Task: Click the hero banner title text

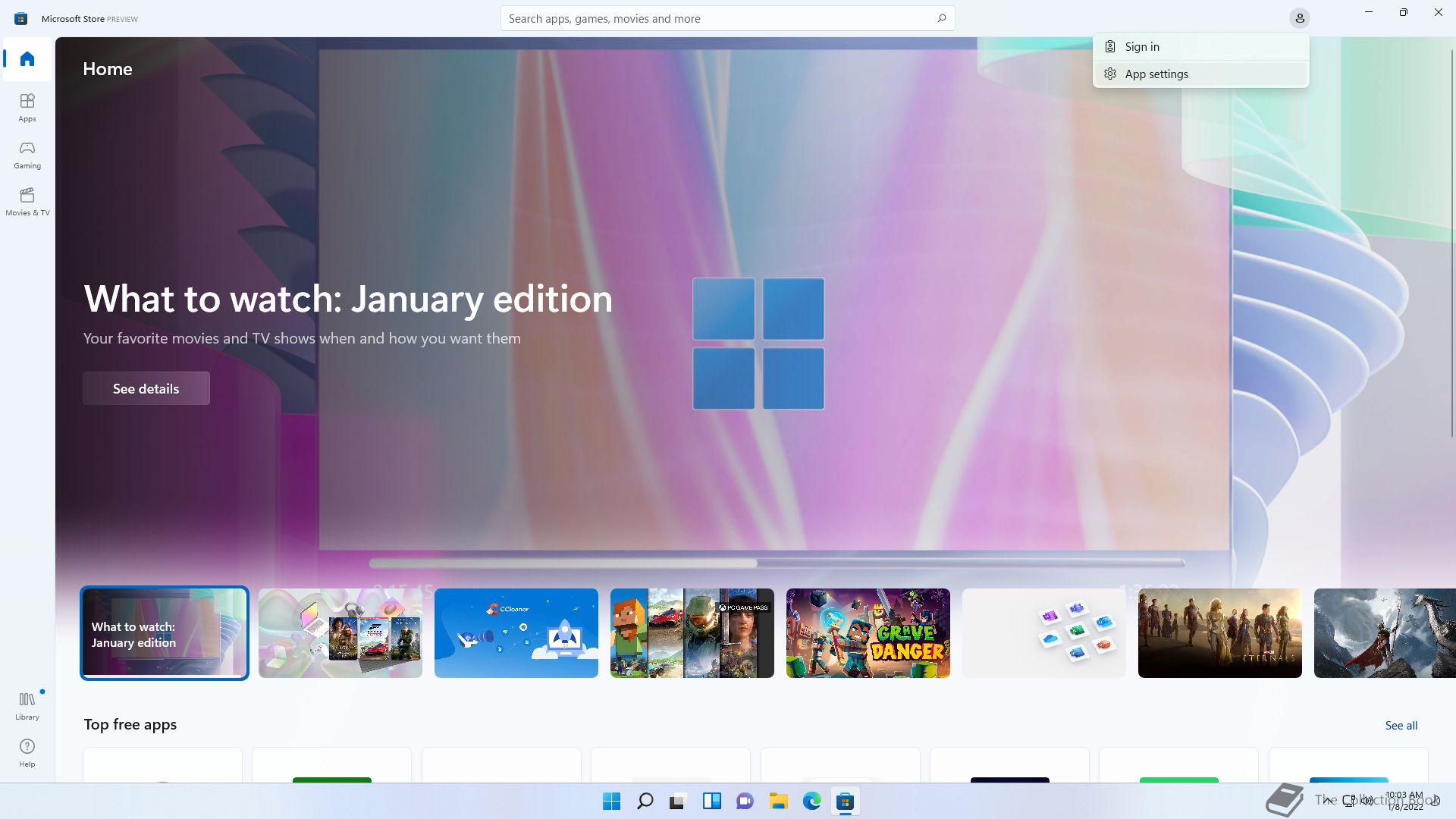Action: [x=348, y=299]
